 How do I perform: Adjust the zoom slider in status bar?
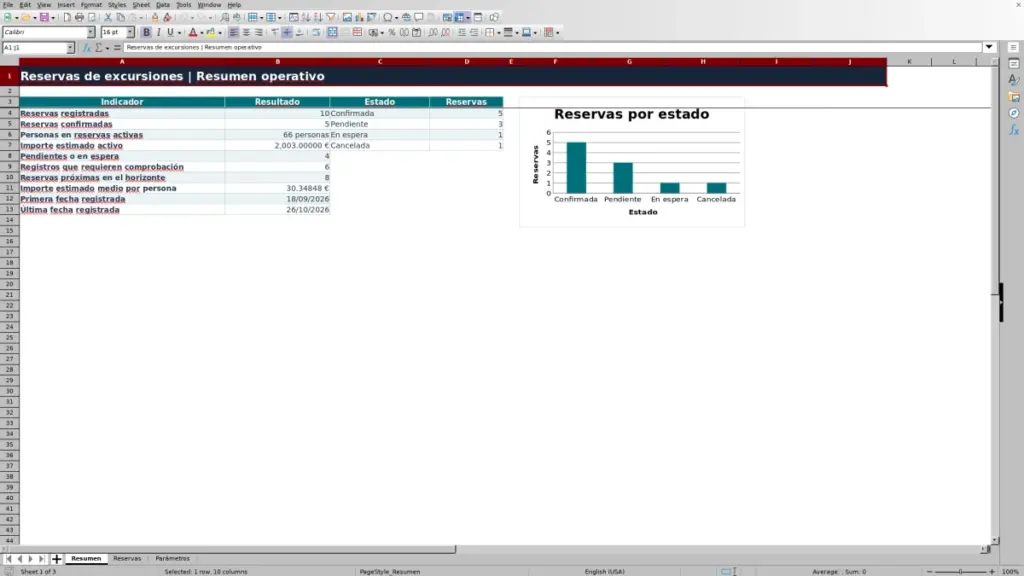tap(960, 571)
